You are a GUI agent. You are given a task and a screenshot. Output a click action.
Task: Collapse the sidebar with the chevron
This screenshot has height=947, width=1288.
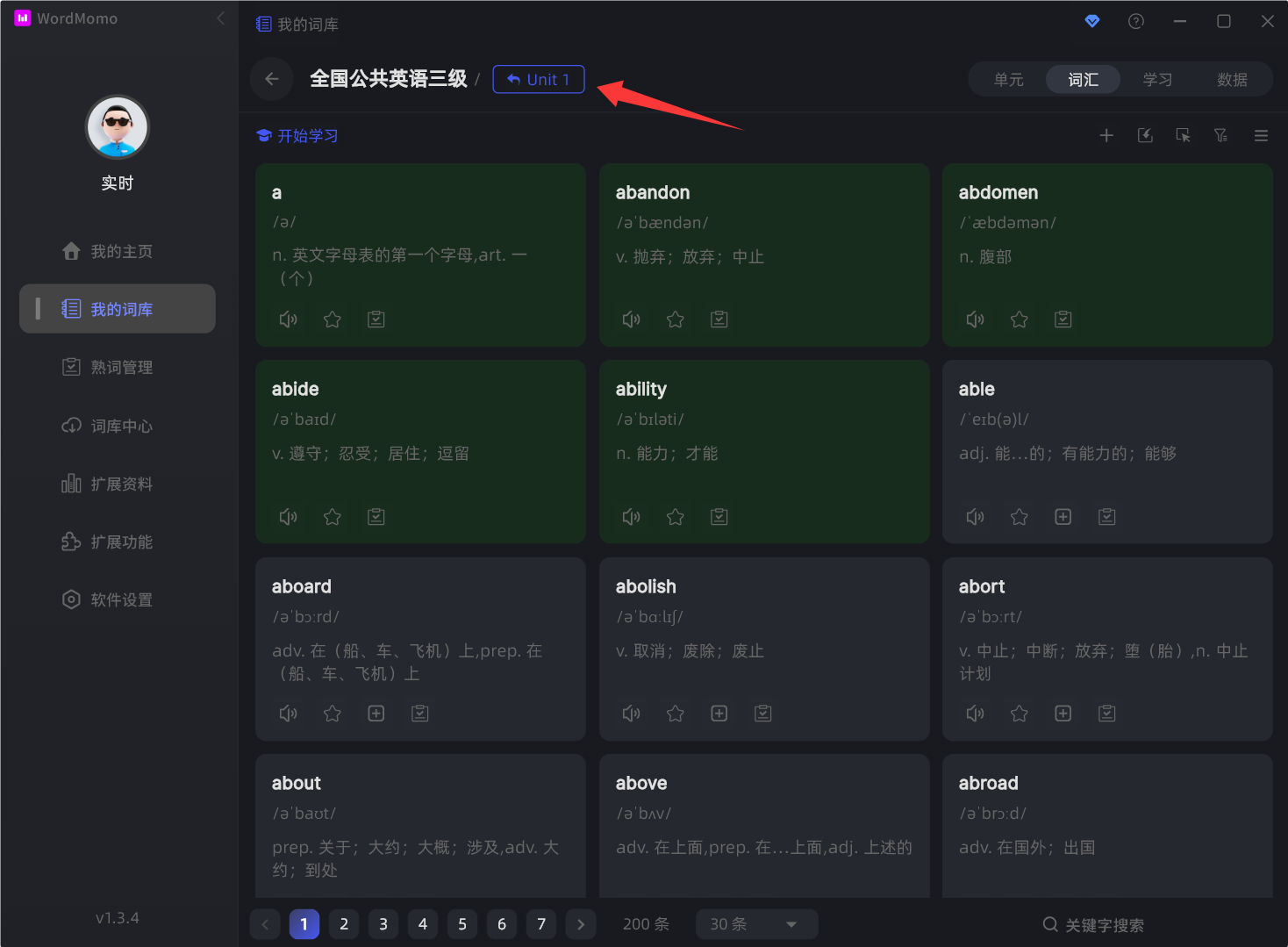220,18
